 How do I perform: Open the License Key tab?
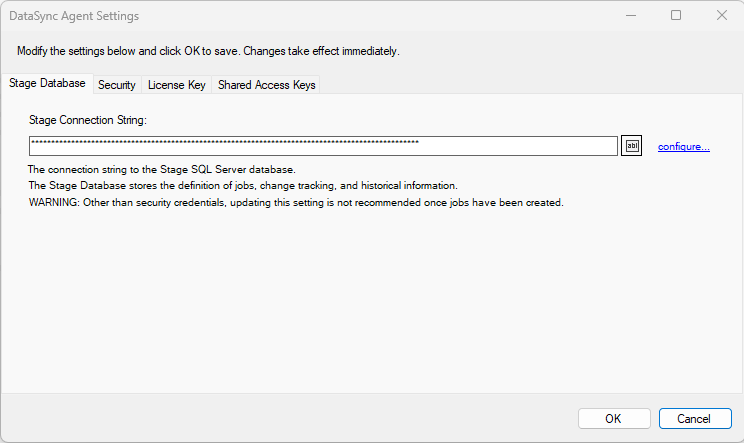coord(177,85)
